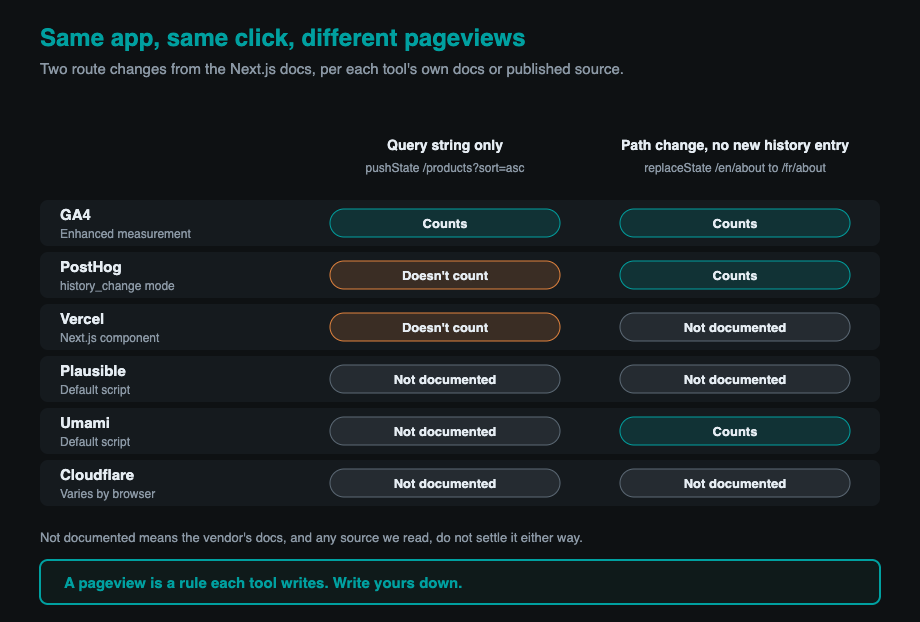Screen dimensions: 920x622
Task: Click the GA4 row title
Action: 75,215
